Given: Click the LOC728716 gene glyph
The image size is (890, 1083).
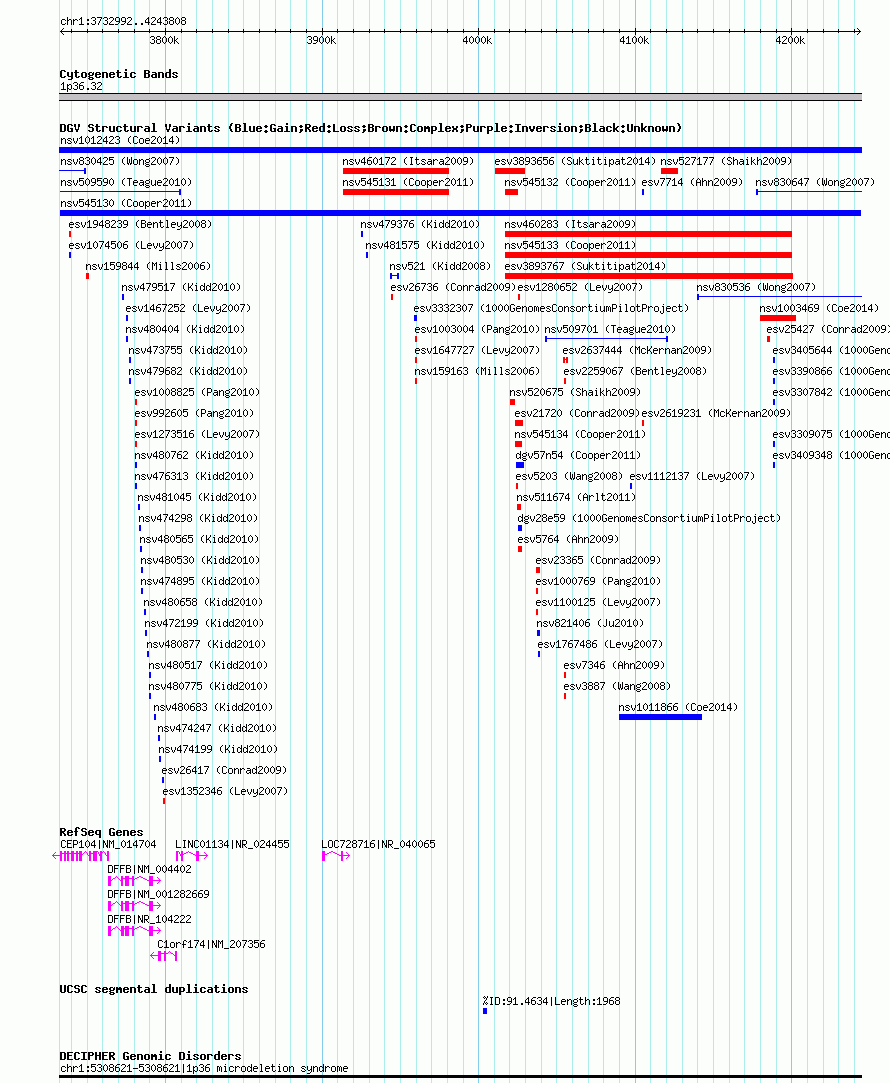Looking at the screenshot, I should click(x=336, y=856).
